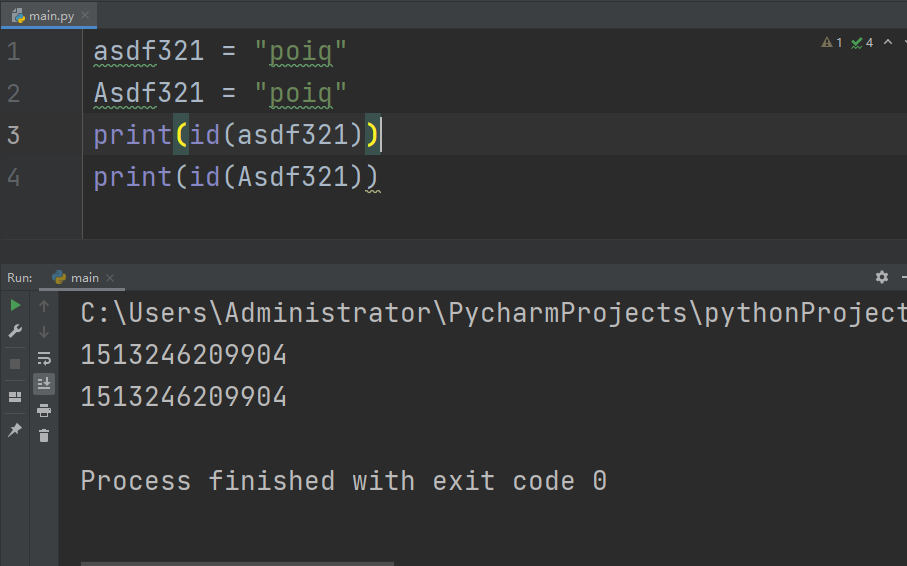Open run configuration wrench icon
The image size is (907, 566).
[15, 331]
